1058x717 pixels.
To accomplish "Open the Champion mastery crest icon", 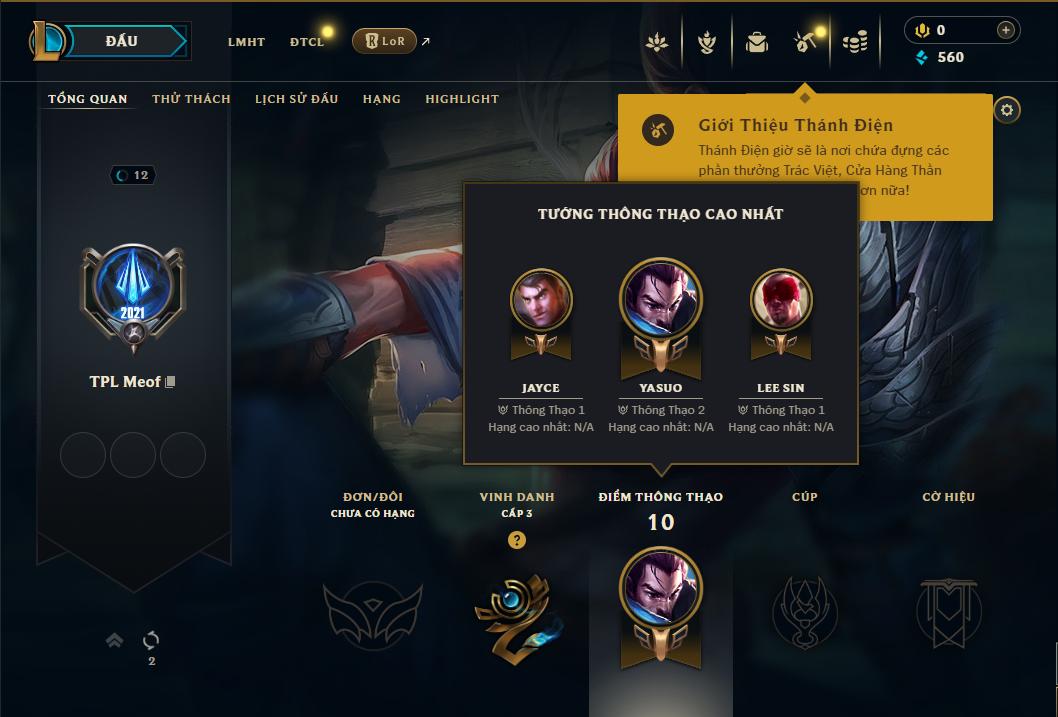I will pyautogui.click(x=706, y=43).
